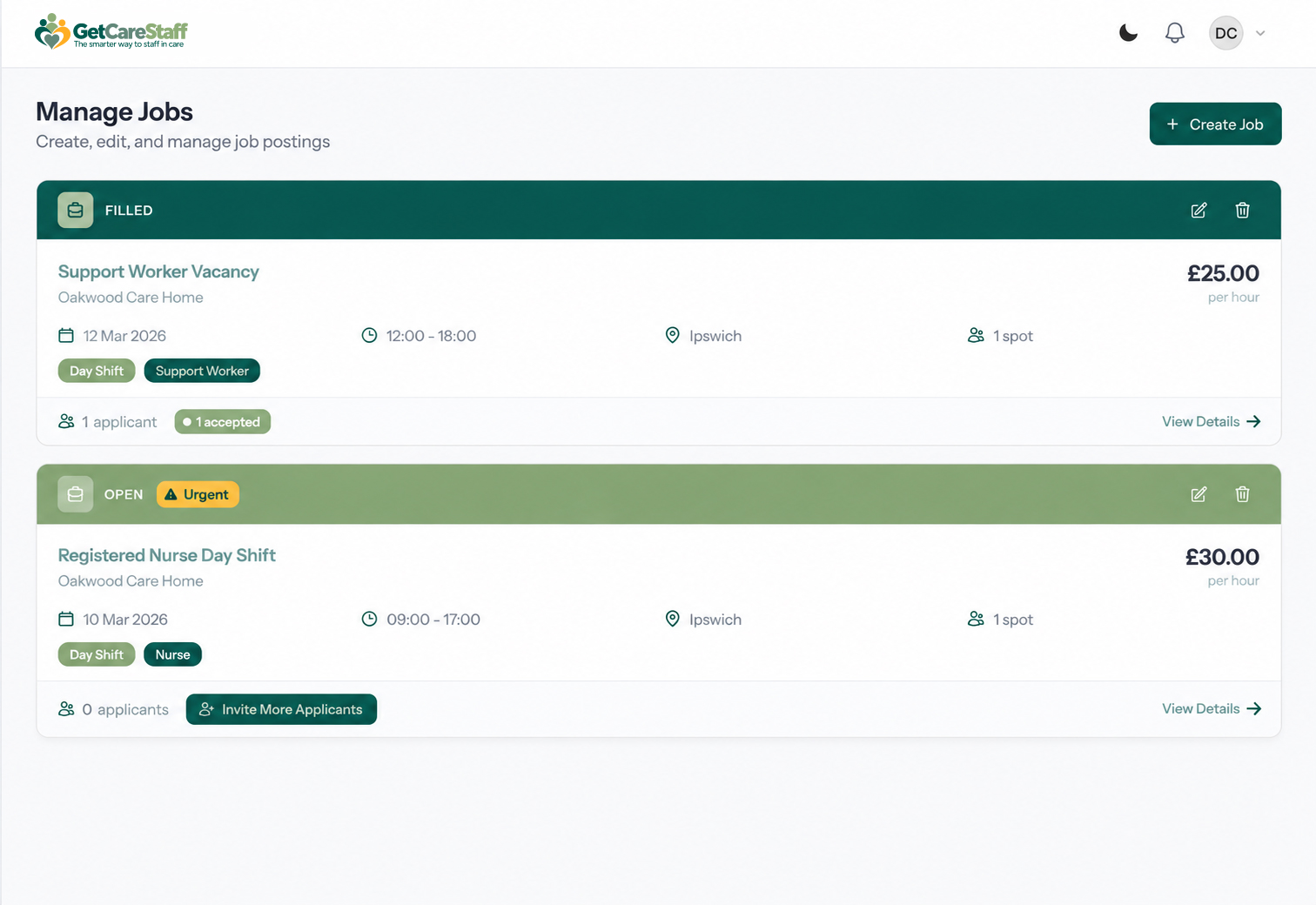Edit the Registered Nurse Day Shift job

click(1198, 494)
